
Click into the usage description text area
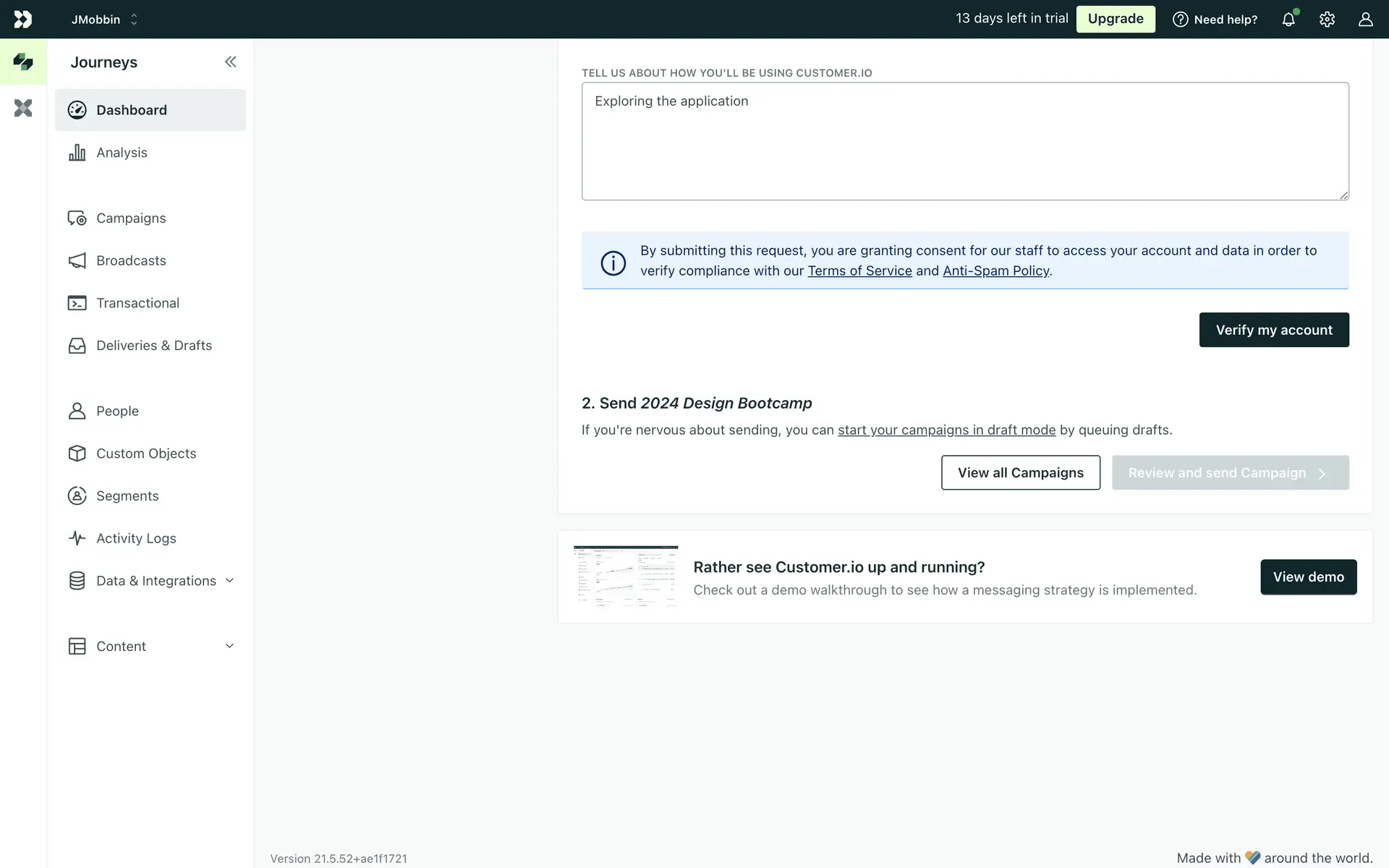(x=964, y=142)
